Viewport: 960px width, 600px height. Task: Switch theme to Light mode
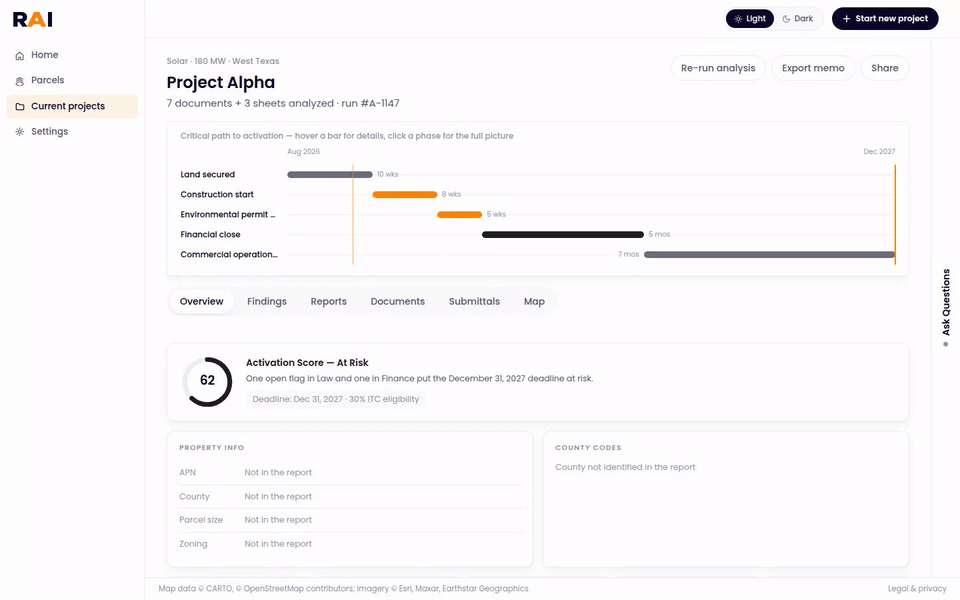click(x=750, y=18)
